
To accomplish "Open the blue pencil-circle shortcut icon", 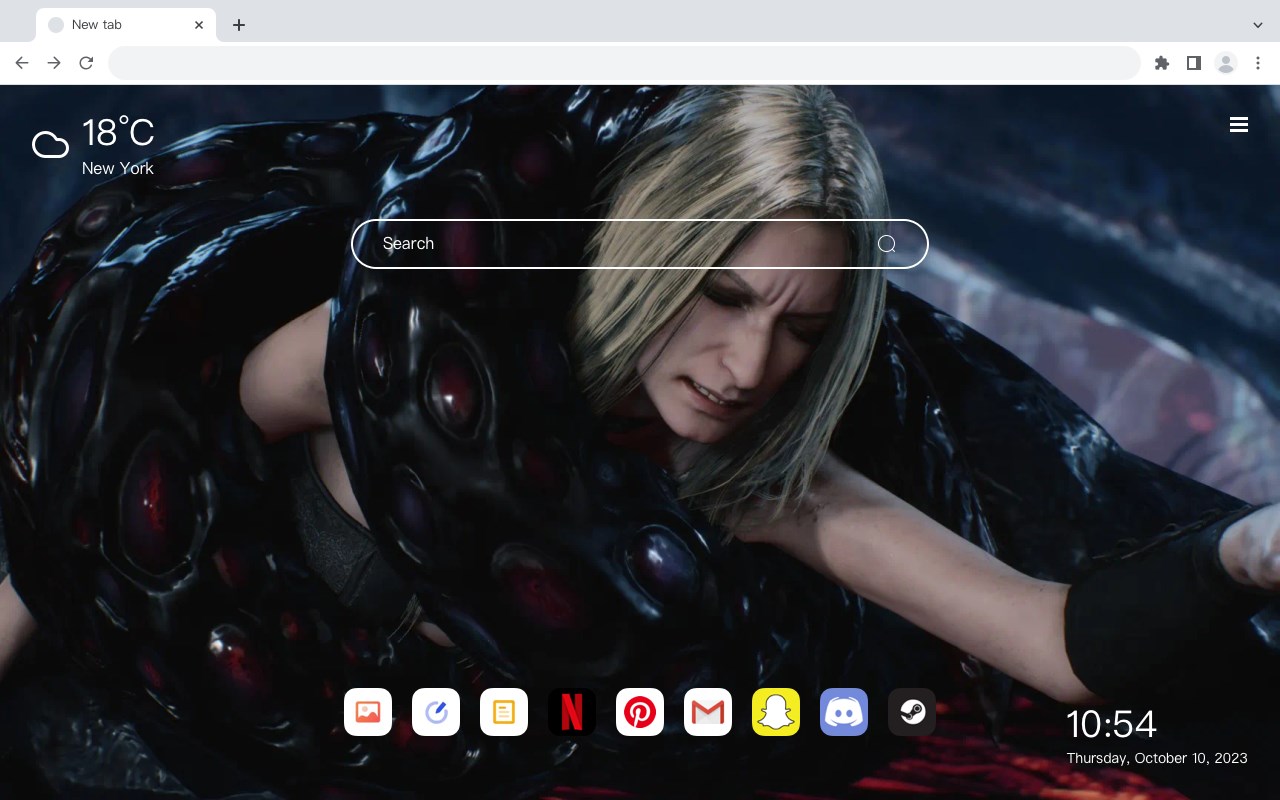I will pyautogui.click(x=436, y=712).
